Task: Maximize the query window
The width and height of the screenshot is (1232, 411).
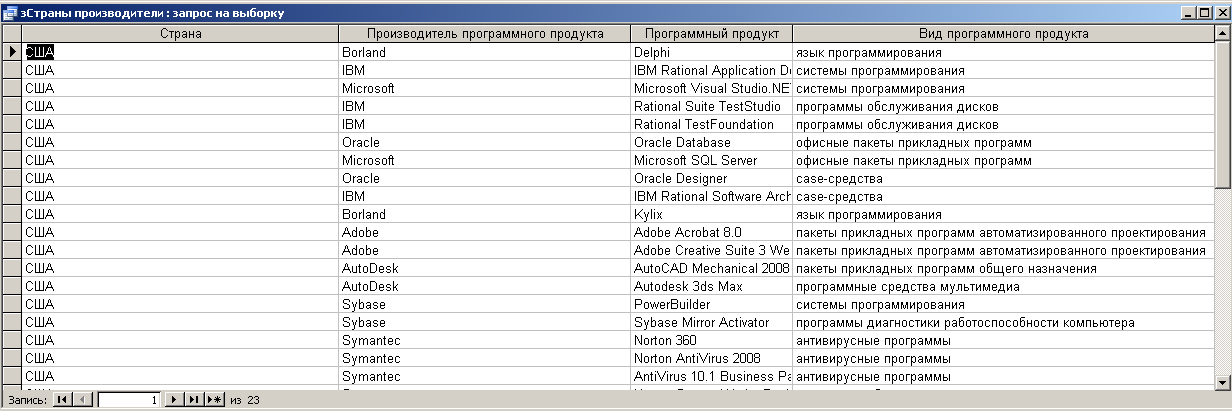Action: tap(1203, 14)
